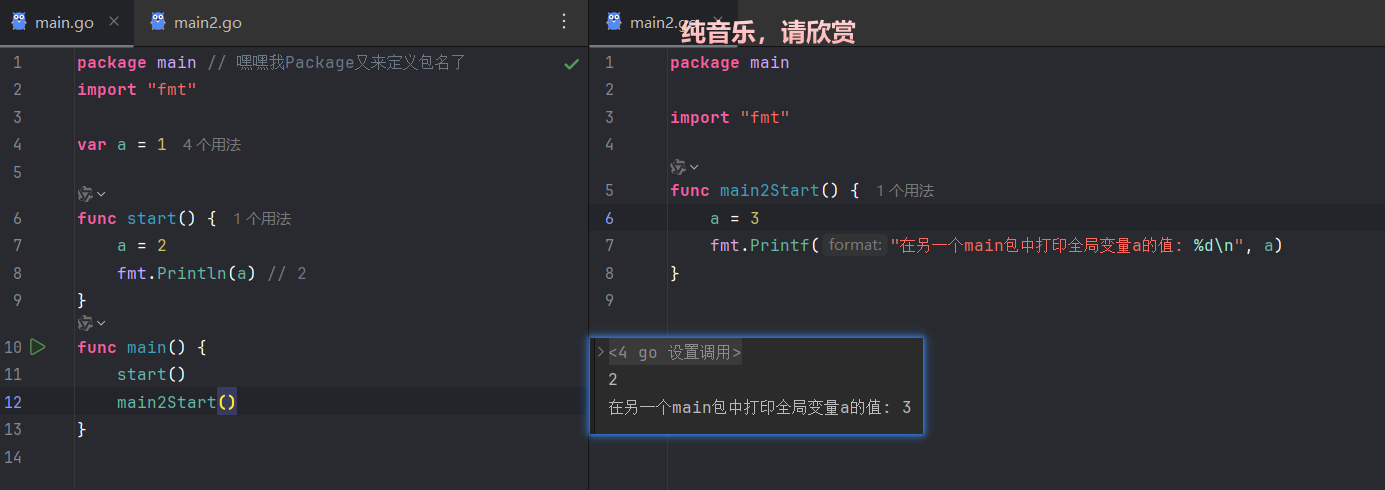The height and width of the screenshot is (490, 1385).
Task: Click the AI icon above func main
Action: (85, 323)
